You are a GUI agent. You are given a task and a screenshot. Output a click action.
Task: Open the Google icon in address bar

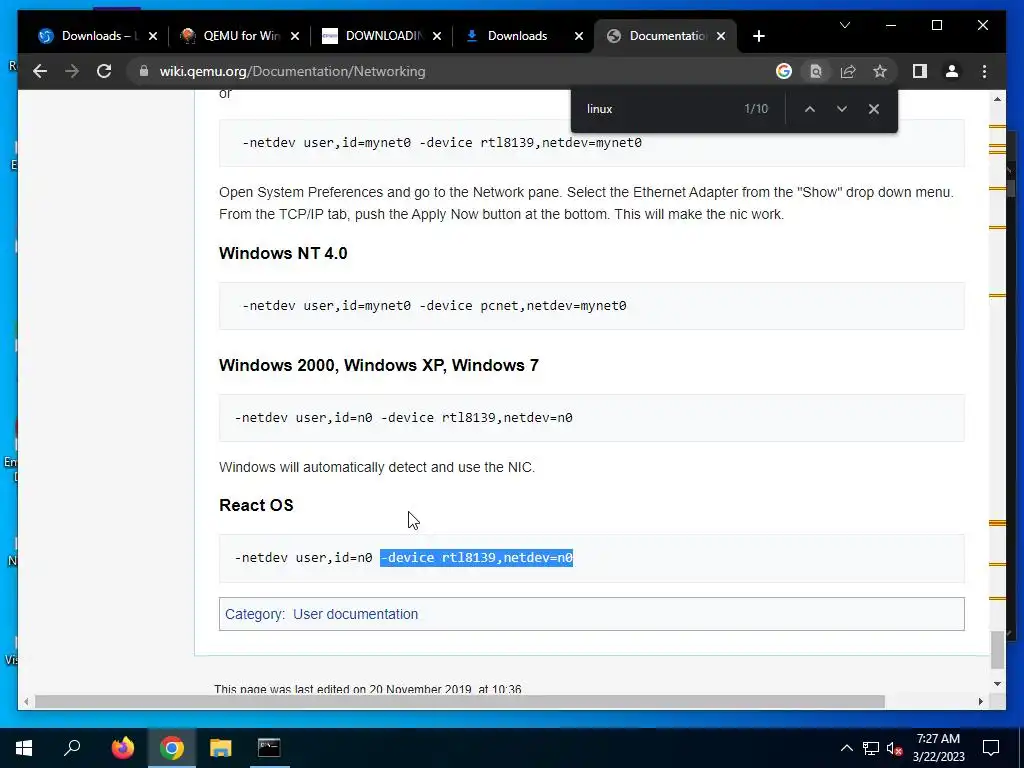[784, 71]
